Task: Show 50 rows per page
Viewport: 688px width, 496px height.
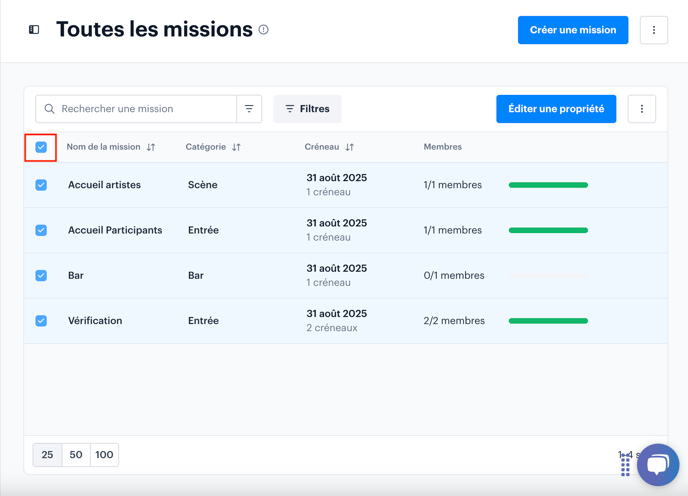Action: point(76,455)
